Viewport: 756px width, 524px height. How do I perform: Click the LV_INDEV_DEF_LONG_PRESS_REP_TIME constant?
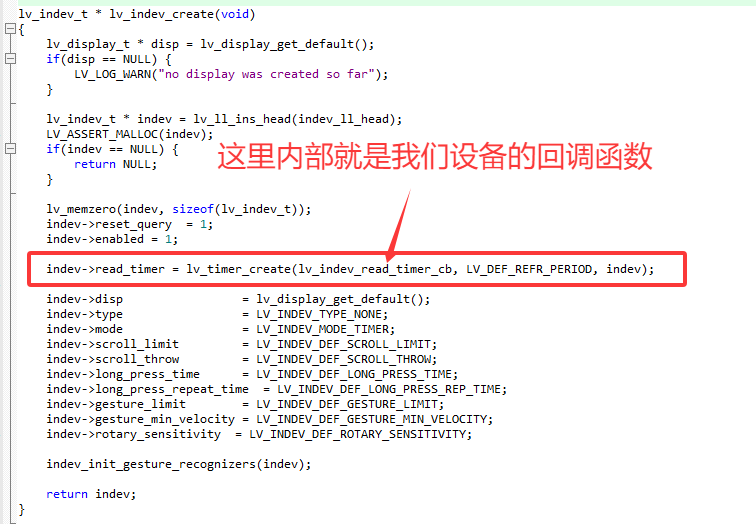tap(389, 389)
